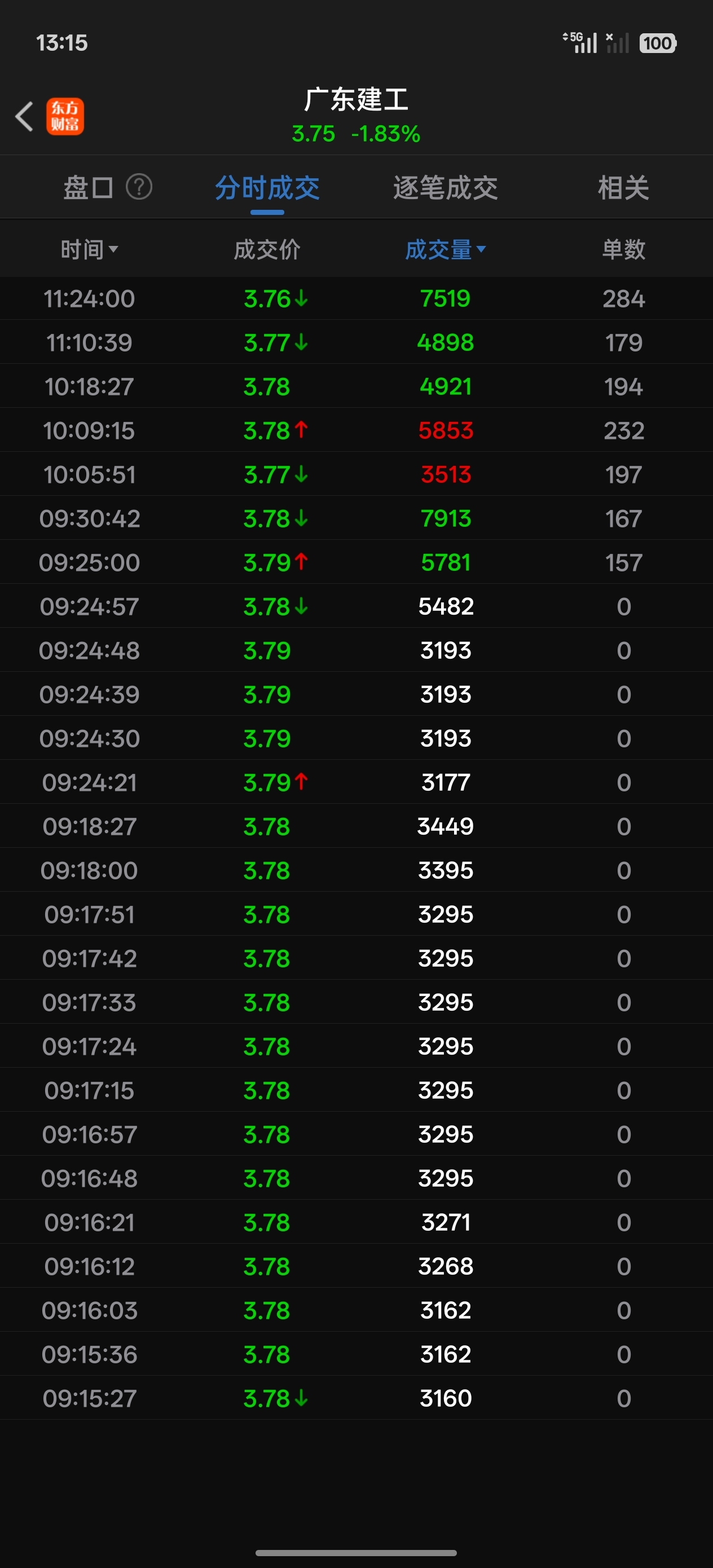Select the 09:15:27 time row
713x1568 pixels.
(x=356, y=1398)
